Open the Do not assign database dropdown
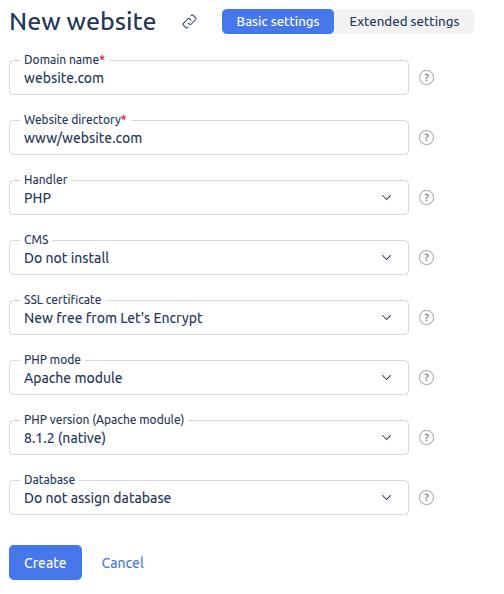 (x=209, y=497)
